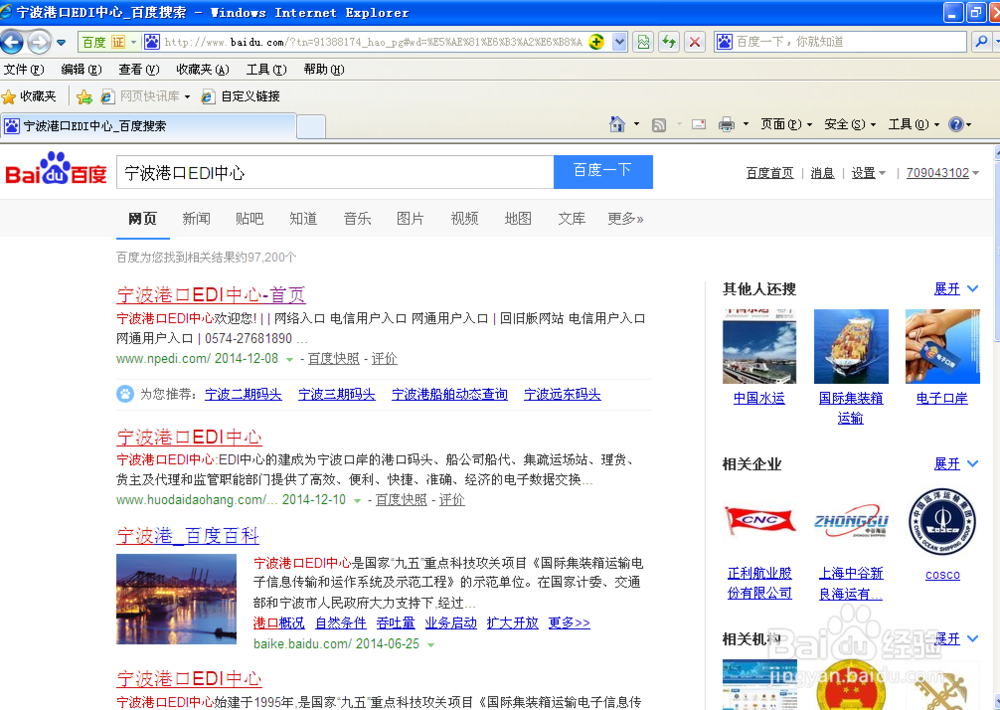
Task: Refresh the page with green arrows icon
Action: [x=669, y=42]
